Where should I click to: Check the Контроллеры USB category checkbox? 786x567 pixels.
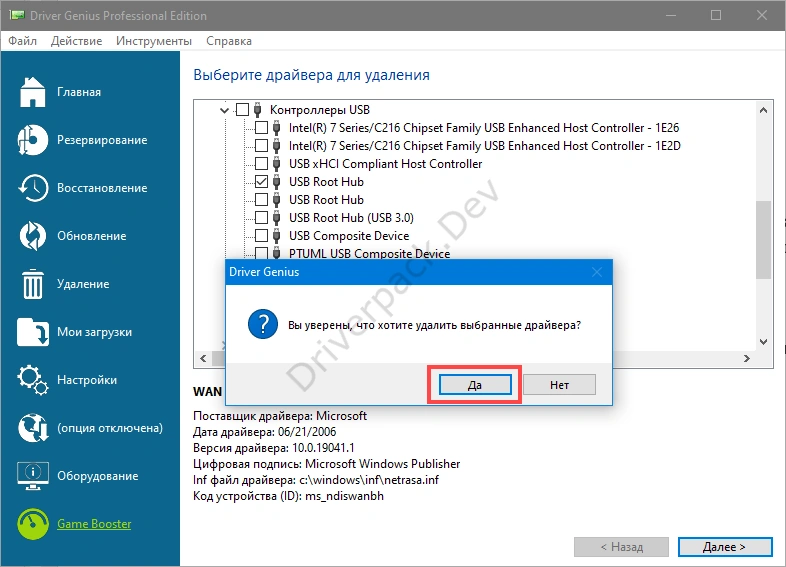point(242,109)
